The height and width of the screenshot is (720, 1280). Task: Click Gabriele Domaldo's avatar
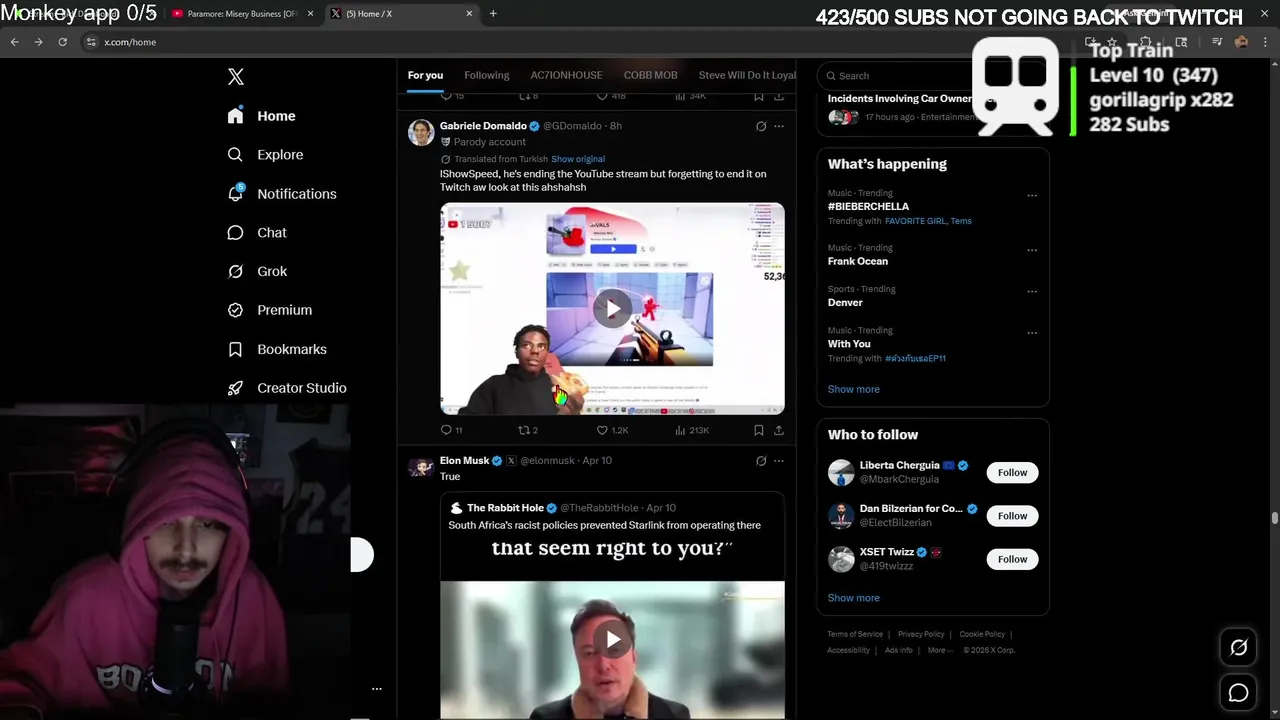(421, 133)
